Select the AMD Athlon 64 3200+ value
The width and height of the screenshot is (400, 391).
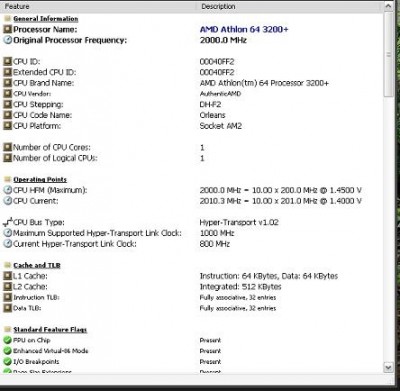tap(244, 29)
